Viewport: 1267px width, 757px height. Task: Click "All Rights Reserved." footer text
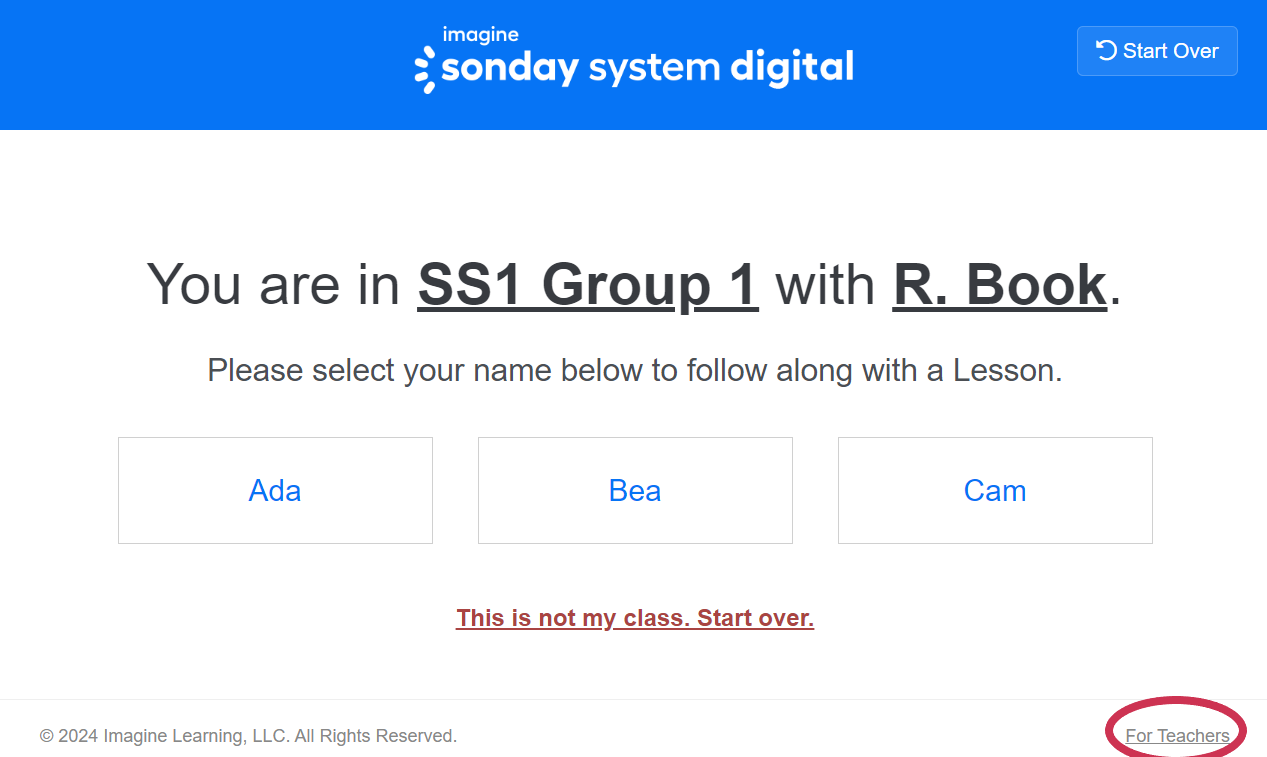pyautogui.click(x=375, y=736)
